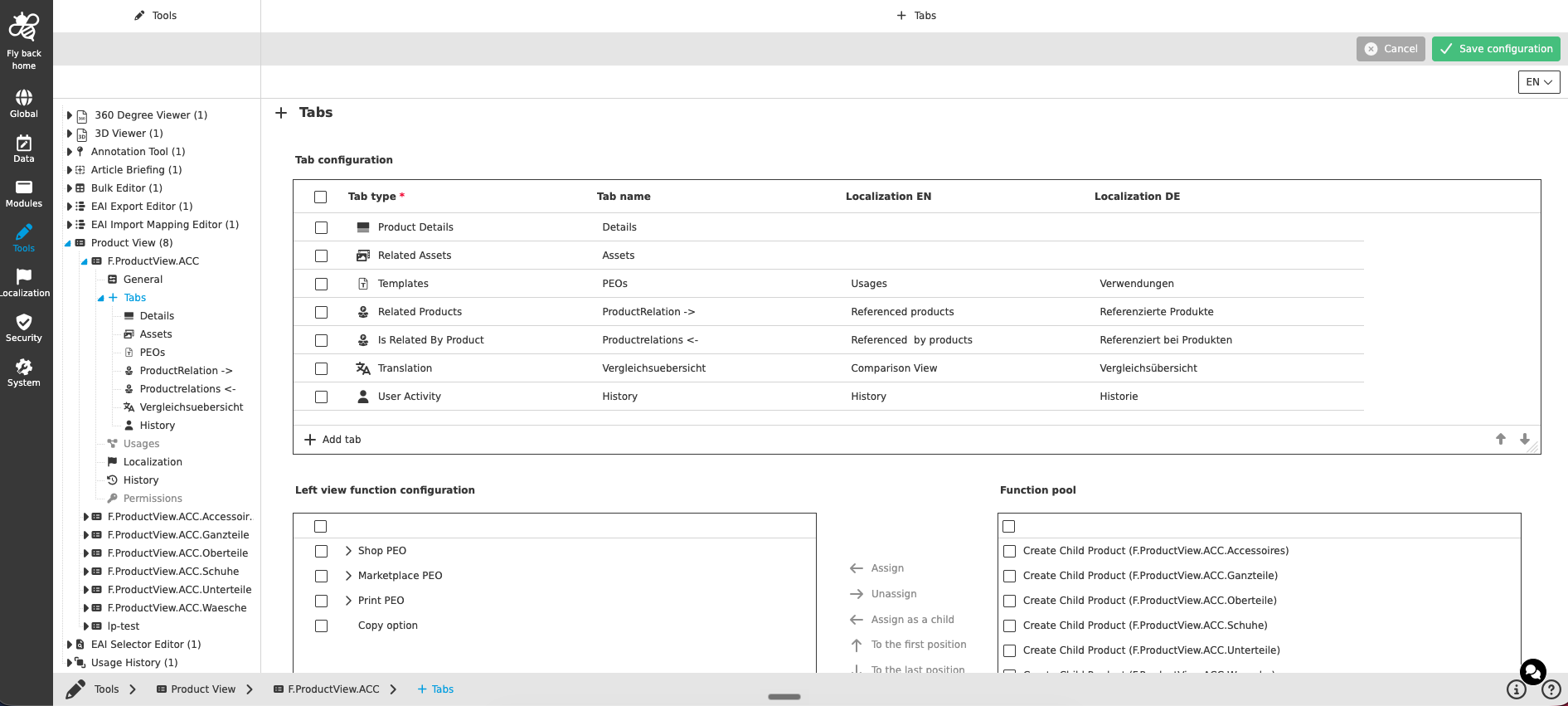Expand the Bulk Editor tree node
Viewport: 1568px width, 706px height.
click(70, 188)
